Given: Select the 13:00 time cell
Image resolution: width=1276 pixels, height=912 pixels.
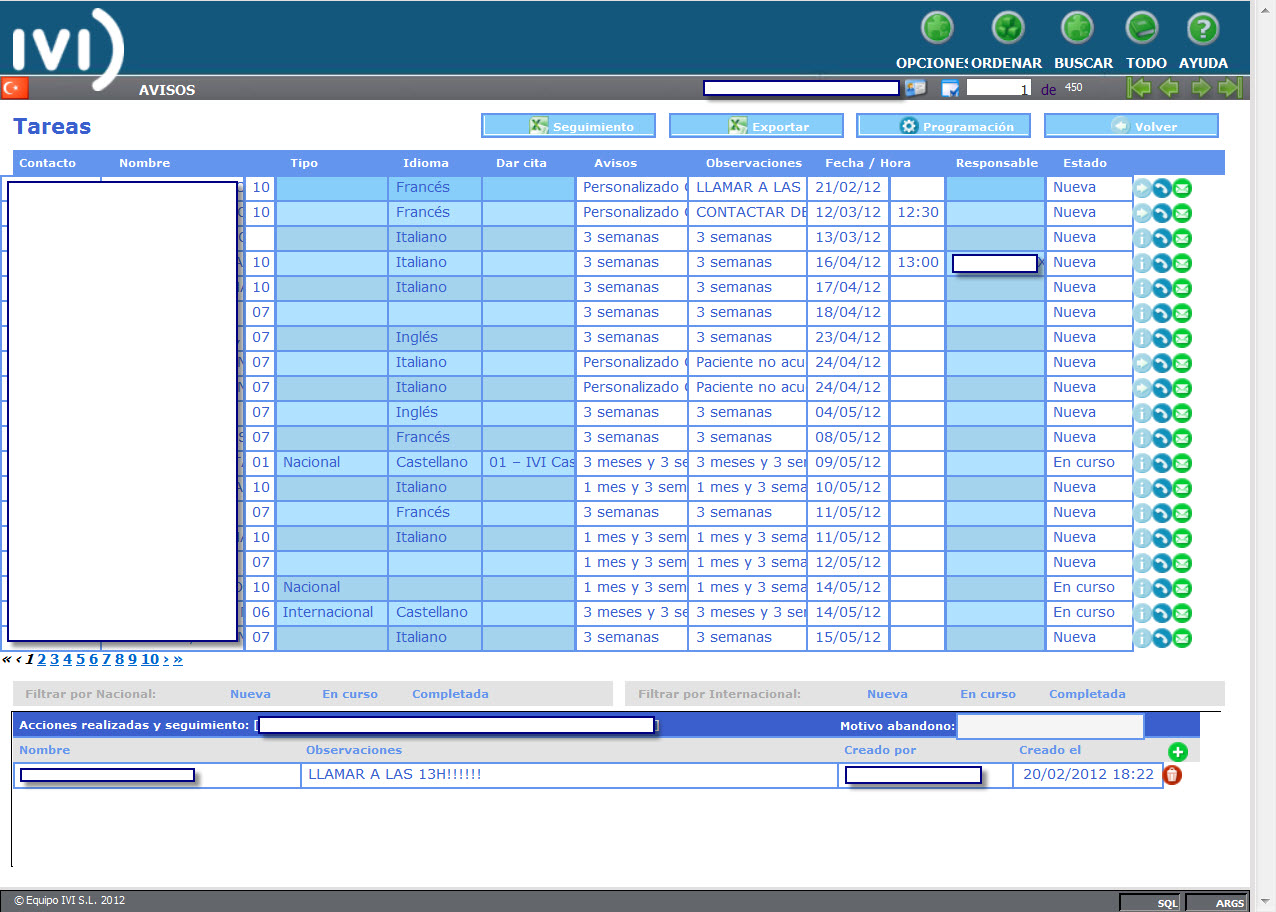Looking at the screenshot, I should 917,263.
